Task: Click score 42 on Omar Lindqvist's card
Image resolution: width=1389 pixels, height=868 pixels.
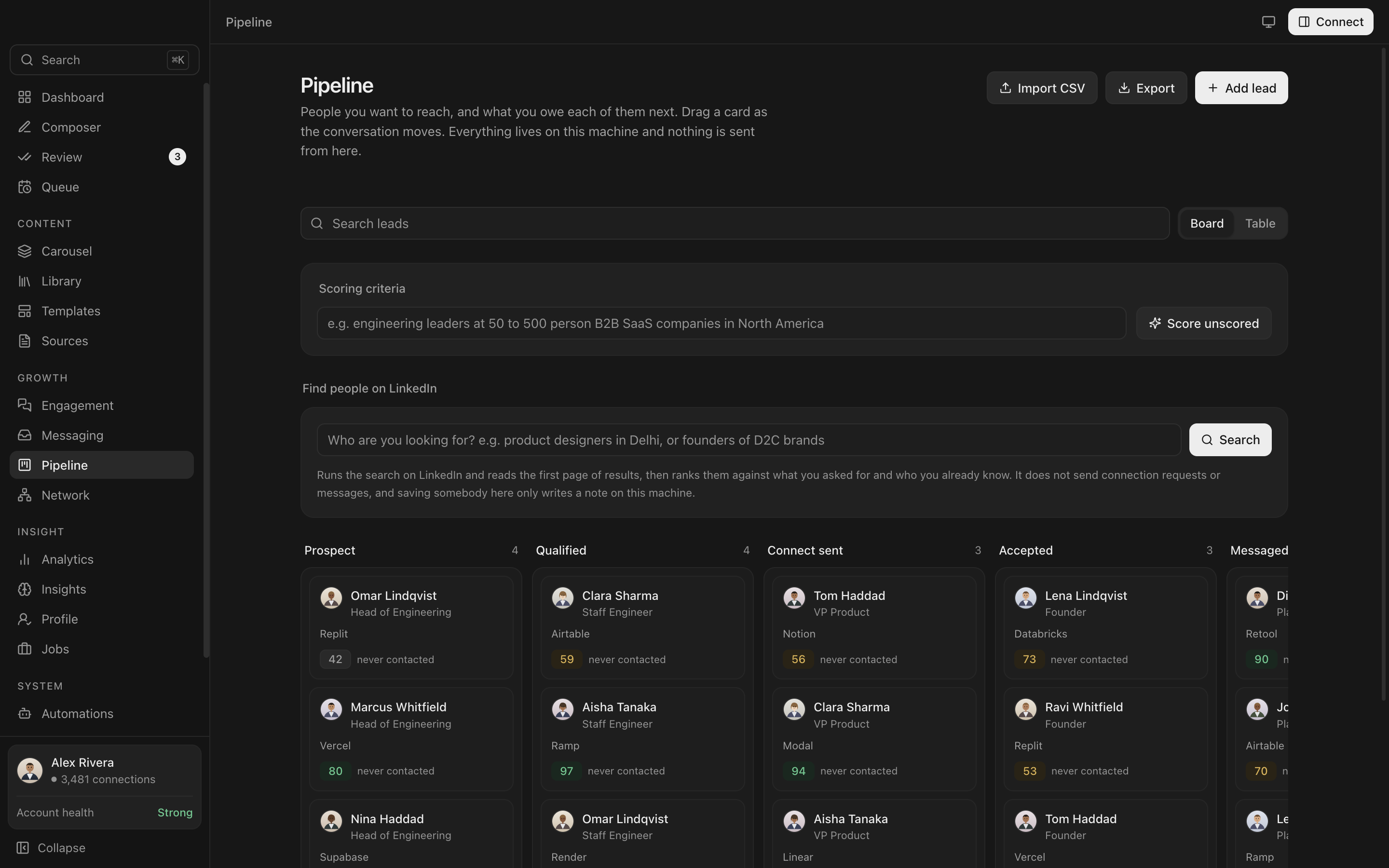Action: coord(335,659)
